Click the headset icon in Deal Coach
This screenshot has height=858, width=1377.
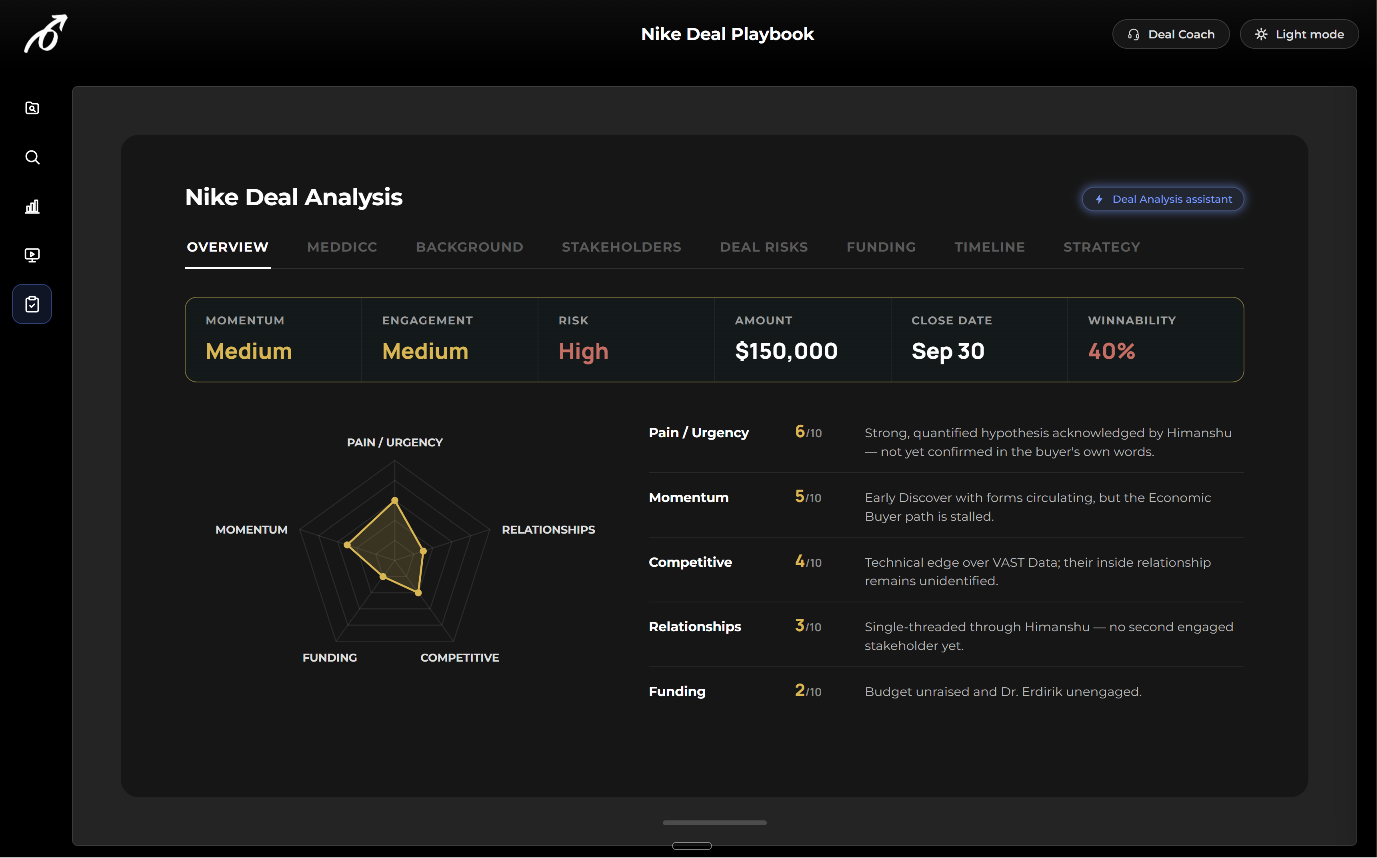click(x=1133, y=34)
